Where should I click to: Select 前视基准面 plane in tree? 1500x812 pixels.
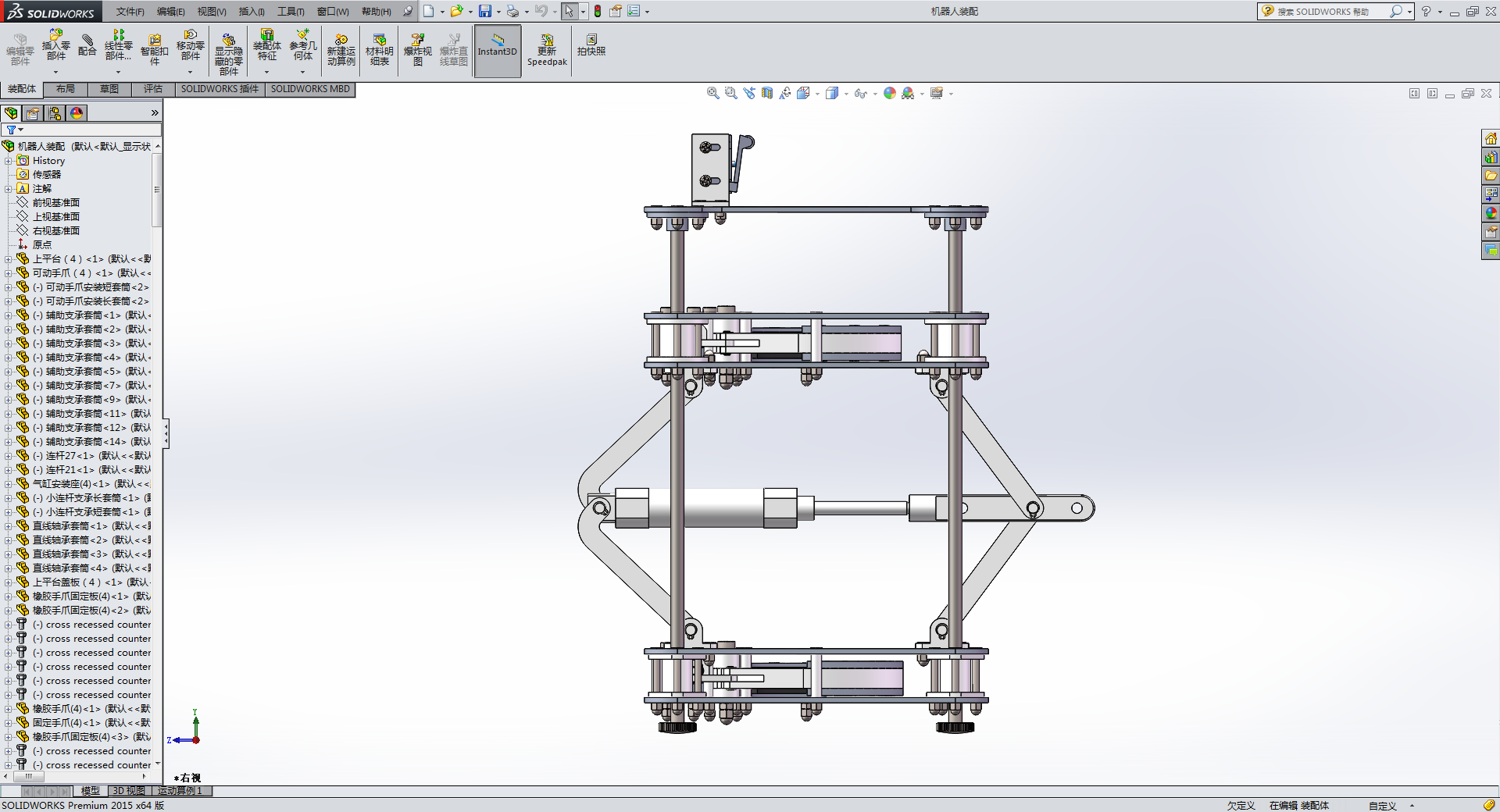56,203
